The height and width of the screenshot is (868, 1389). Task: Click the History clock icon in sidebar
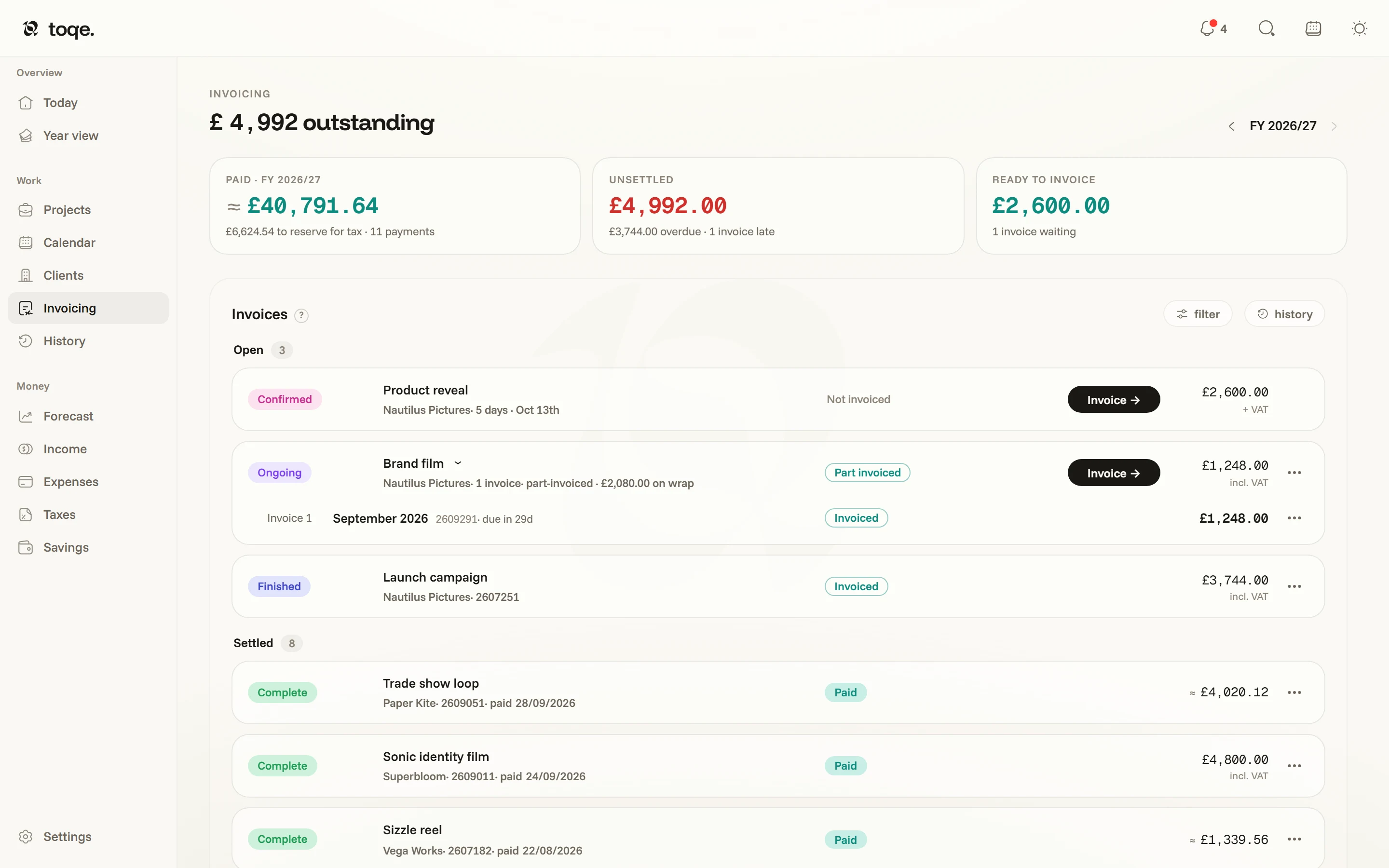point(25,341)
